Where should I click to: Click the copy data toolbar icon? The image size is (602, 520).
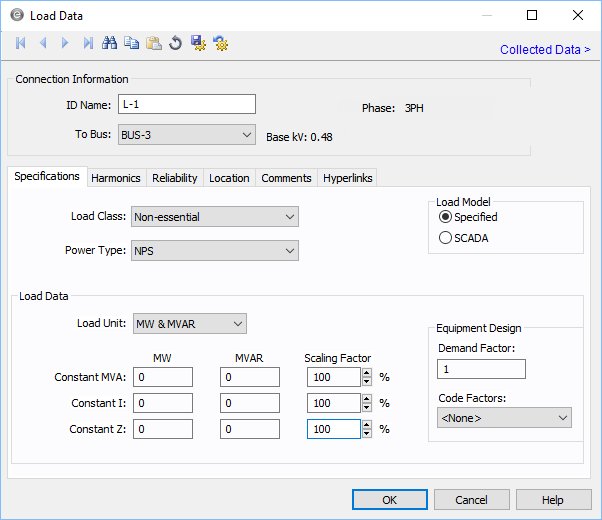tap(132, 43)
